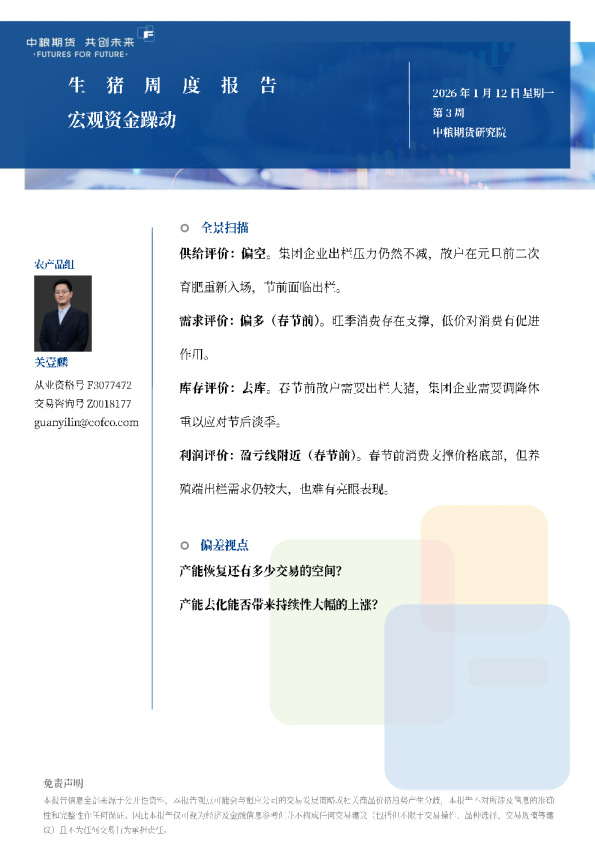Click the analyst portrait photo
The width and height of the screenshot is (595, 842).
coord(63,314)
